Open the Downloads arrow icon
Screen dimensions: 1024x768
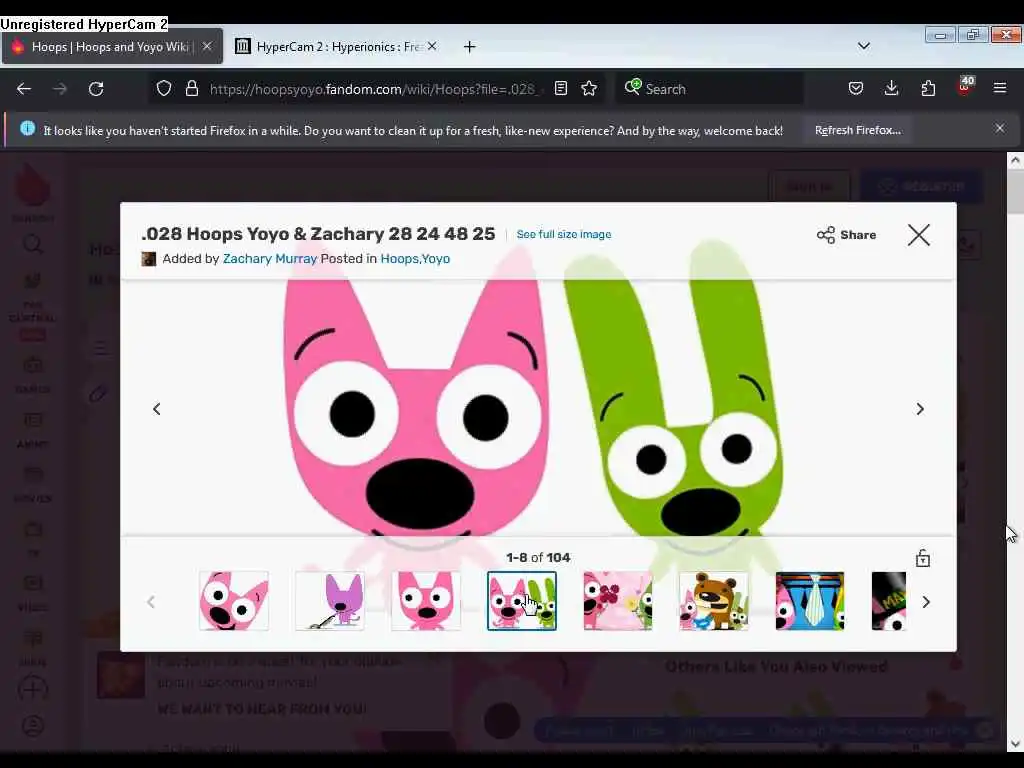click(x=891, y=89)
